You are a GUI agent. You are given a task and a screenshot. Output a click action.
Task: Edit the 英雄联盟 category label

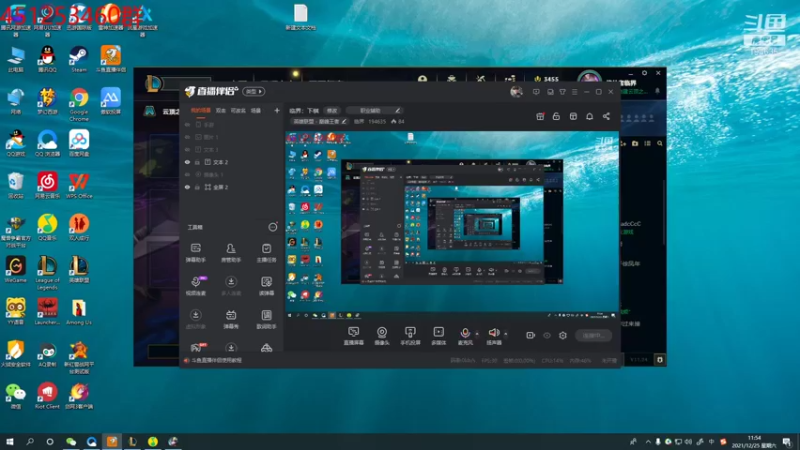point(319,121)
